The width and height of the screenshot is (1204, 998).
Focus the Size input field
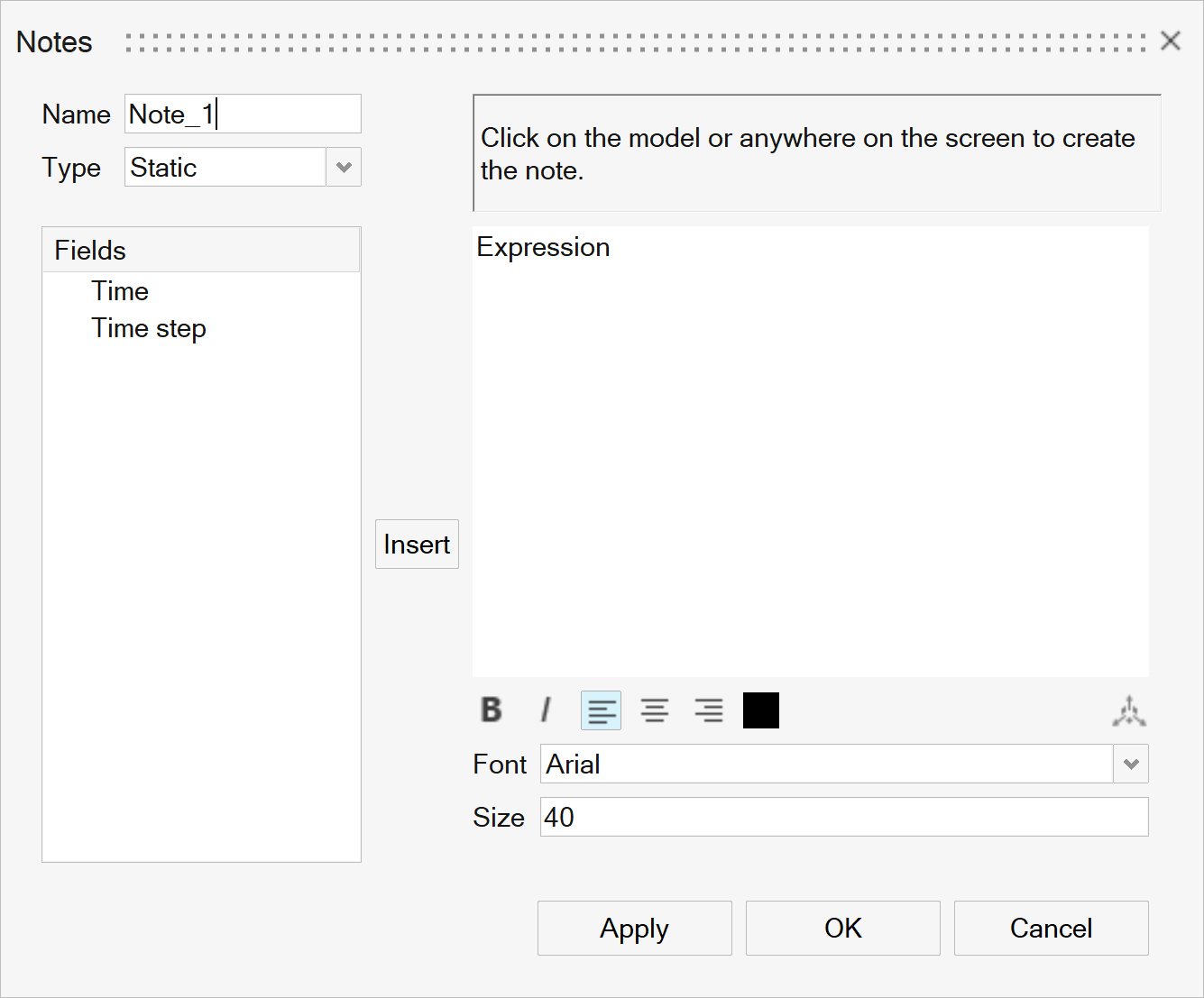point(843,817)
